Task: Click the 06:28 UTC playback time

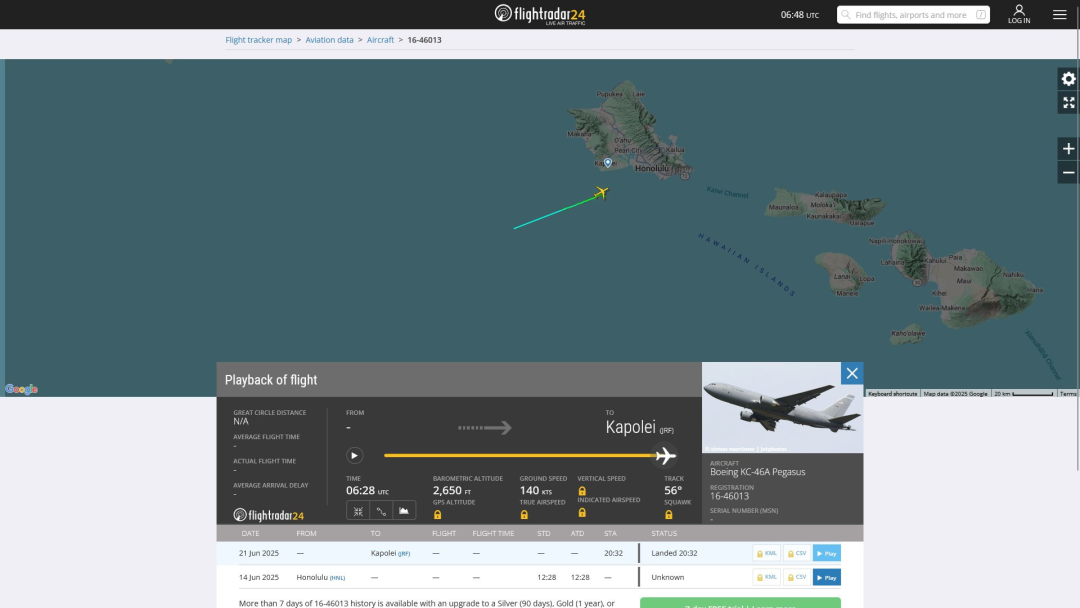Action: pyautogui.click(x=367, y=490)
